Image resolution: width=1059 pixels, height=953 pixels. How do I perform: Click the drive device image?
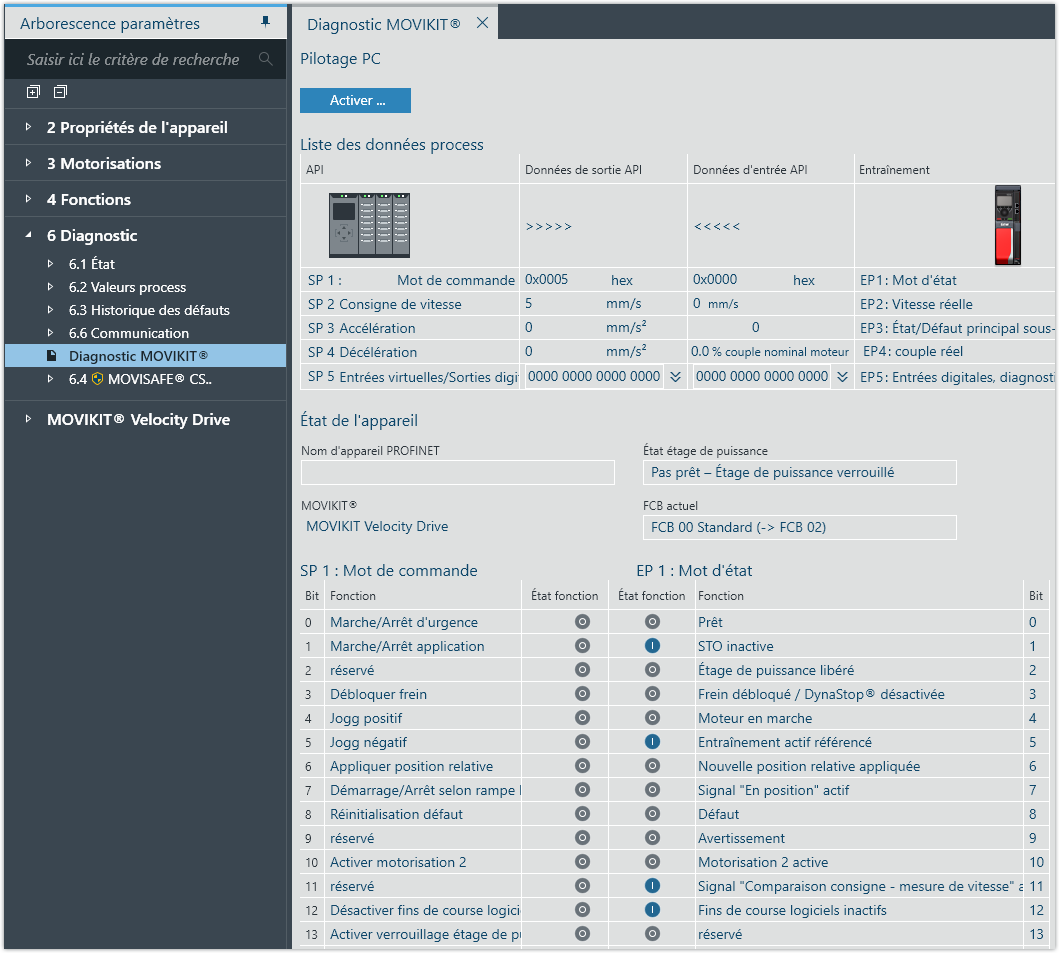click(x=1007, y=225)
